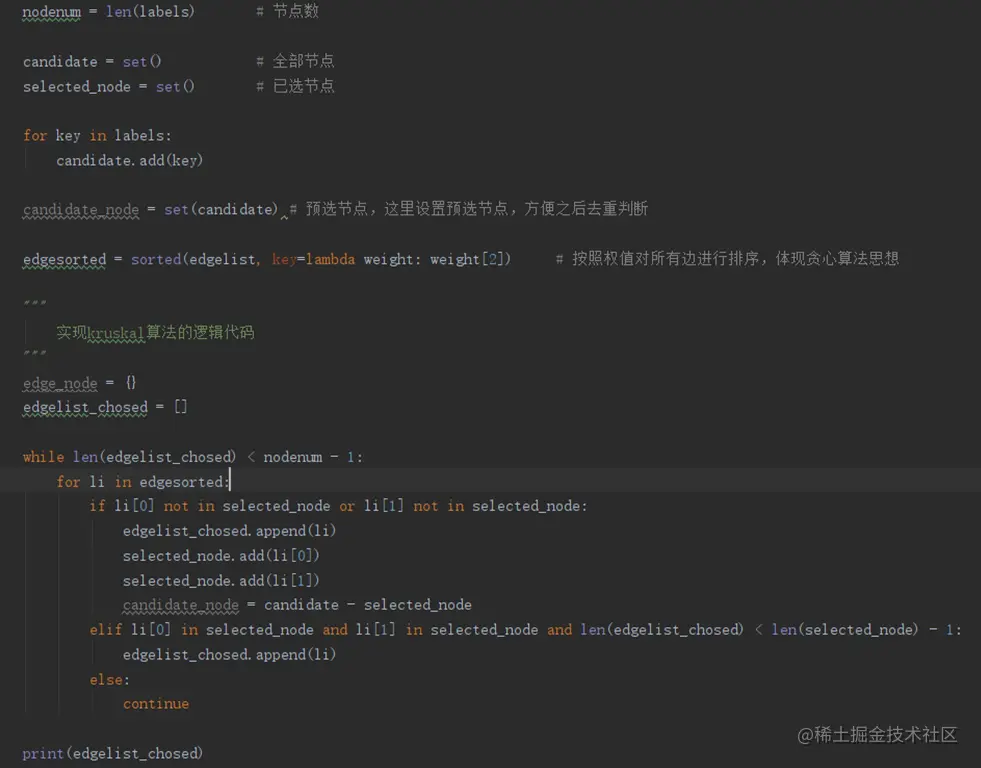This screenshot has width=981, height=768.
Task: Click the 'elif li[0] in selected_node' line
Action: tap(526, 630)
